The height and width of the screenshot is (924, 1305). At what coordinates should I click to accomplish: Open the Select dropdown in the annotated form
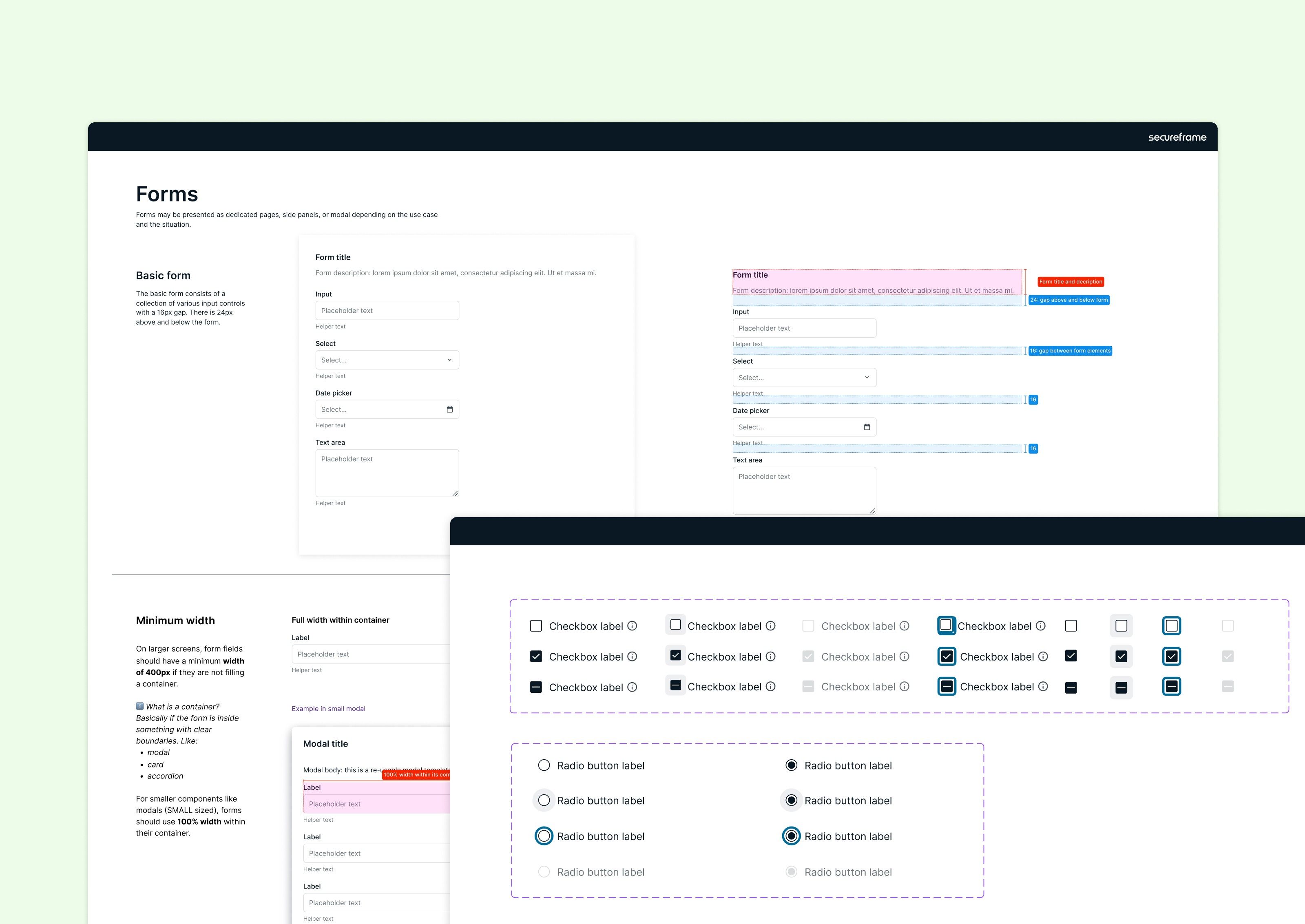[x=804, y=378]
